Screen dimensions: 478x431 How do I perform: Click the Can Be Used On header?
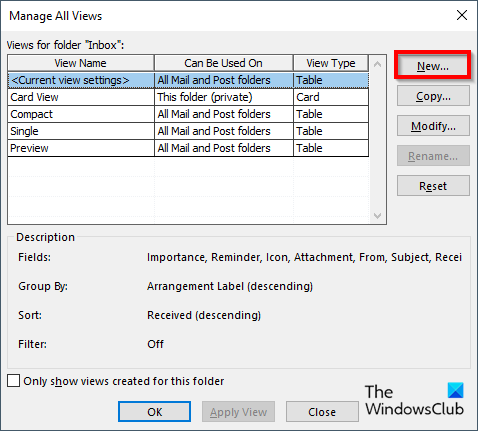tap(223, 63)
